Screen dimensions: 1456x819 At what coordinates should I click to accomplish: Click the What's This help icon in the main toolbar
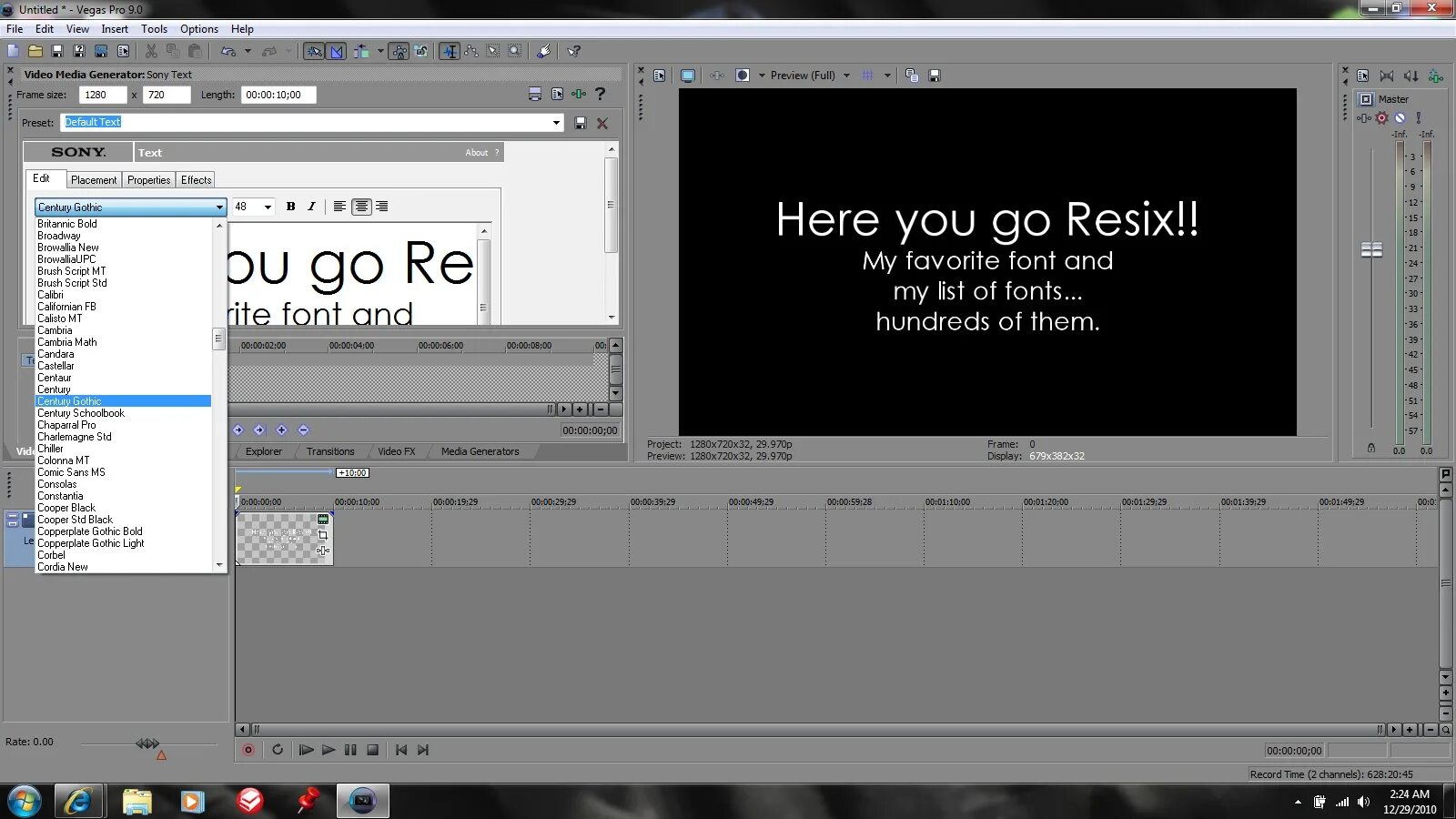coord(573,51)
